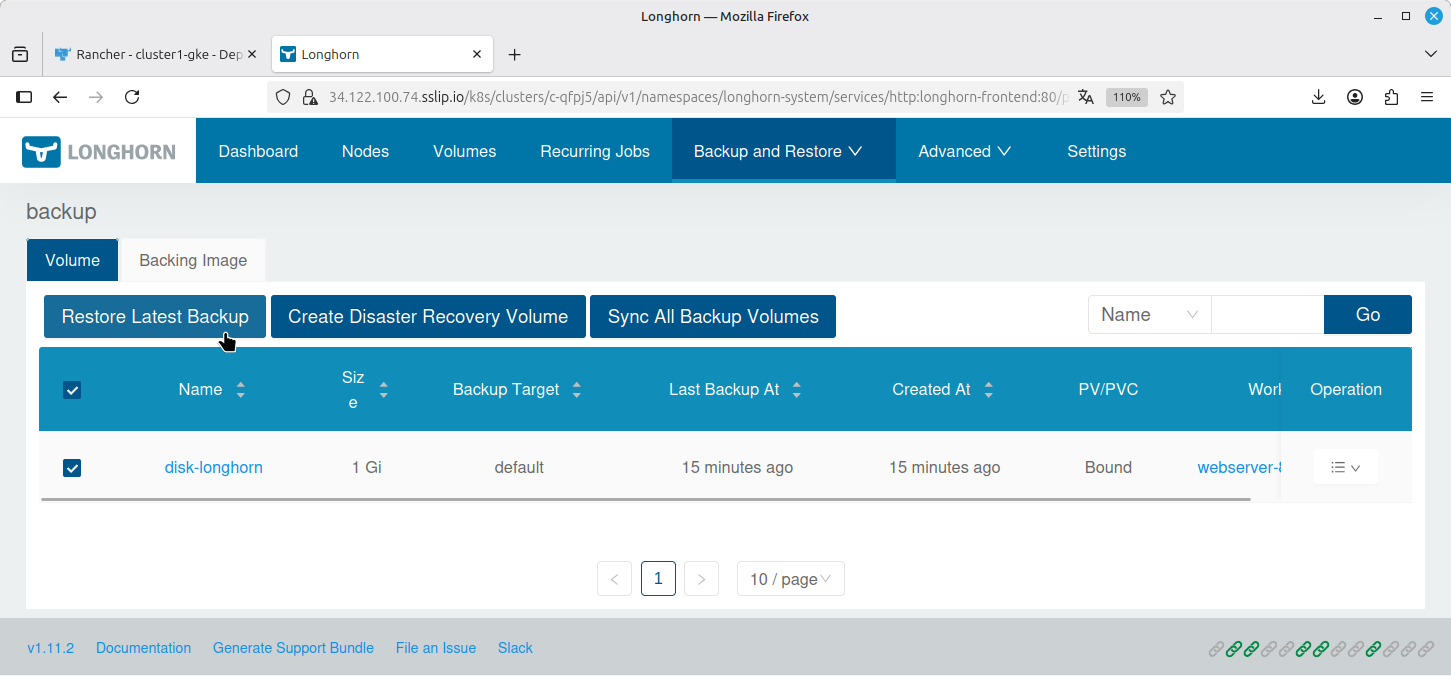Click Generate Support Bundle link
Image resolution: width=1451 pixels, height=676 pixels.
click(293, 648)
